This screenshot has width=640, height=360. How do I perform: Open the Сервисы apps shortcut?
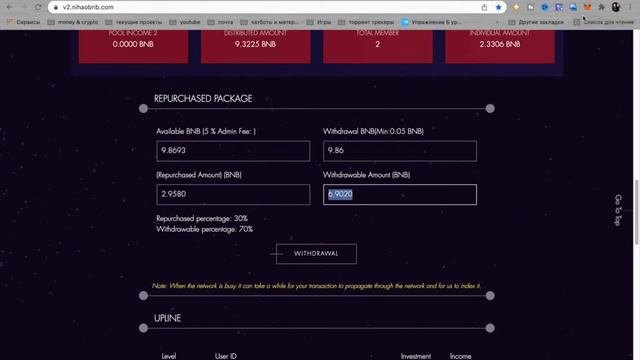pyautogui.click(x=24, y=22)
